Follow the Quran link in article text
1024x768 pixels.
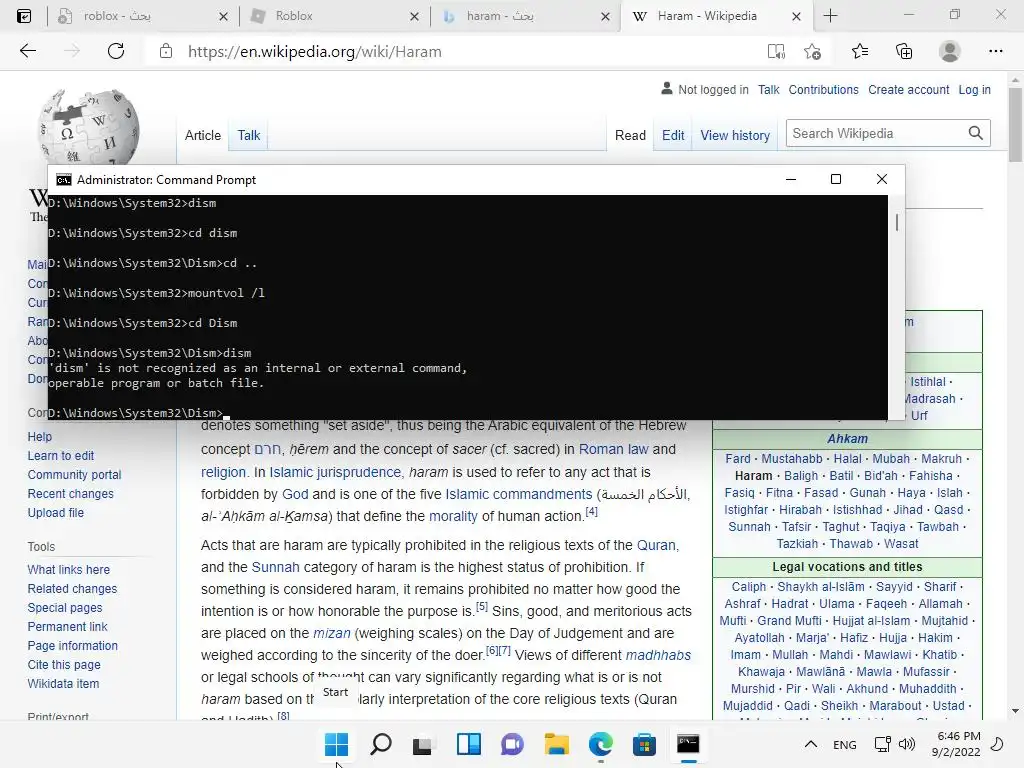[x=657, y=545]
